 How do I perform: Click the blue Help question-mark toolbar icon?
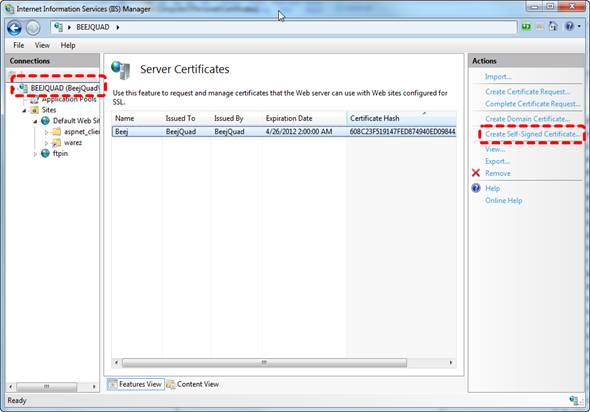click(x=569, y=26)
